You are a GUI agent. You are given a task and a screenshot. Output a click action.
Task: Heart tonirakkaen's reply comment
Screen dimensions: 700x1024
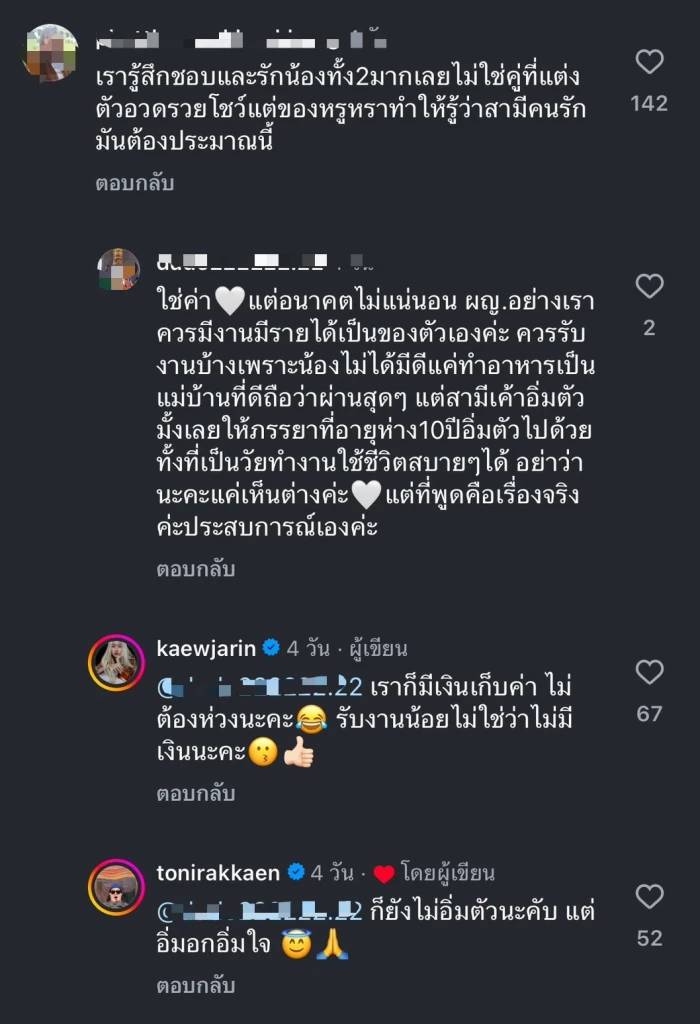pyautogui.click(x=650, y=897)
